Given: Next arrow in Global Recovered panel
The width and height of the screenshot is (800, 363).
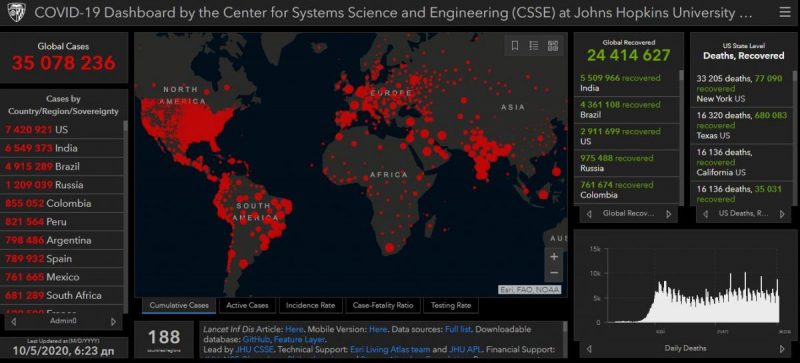Looking at the screenshot, I should 668,214.
